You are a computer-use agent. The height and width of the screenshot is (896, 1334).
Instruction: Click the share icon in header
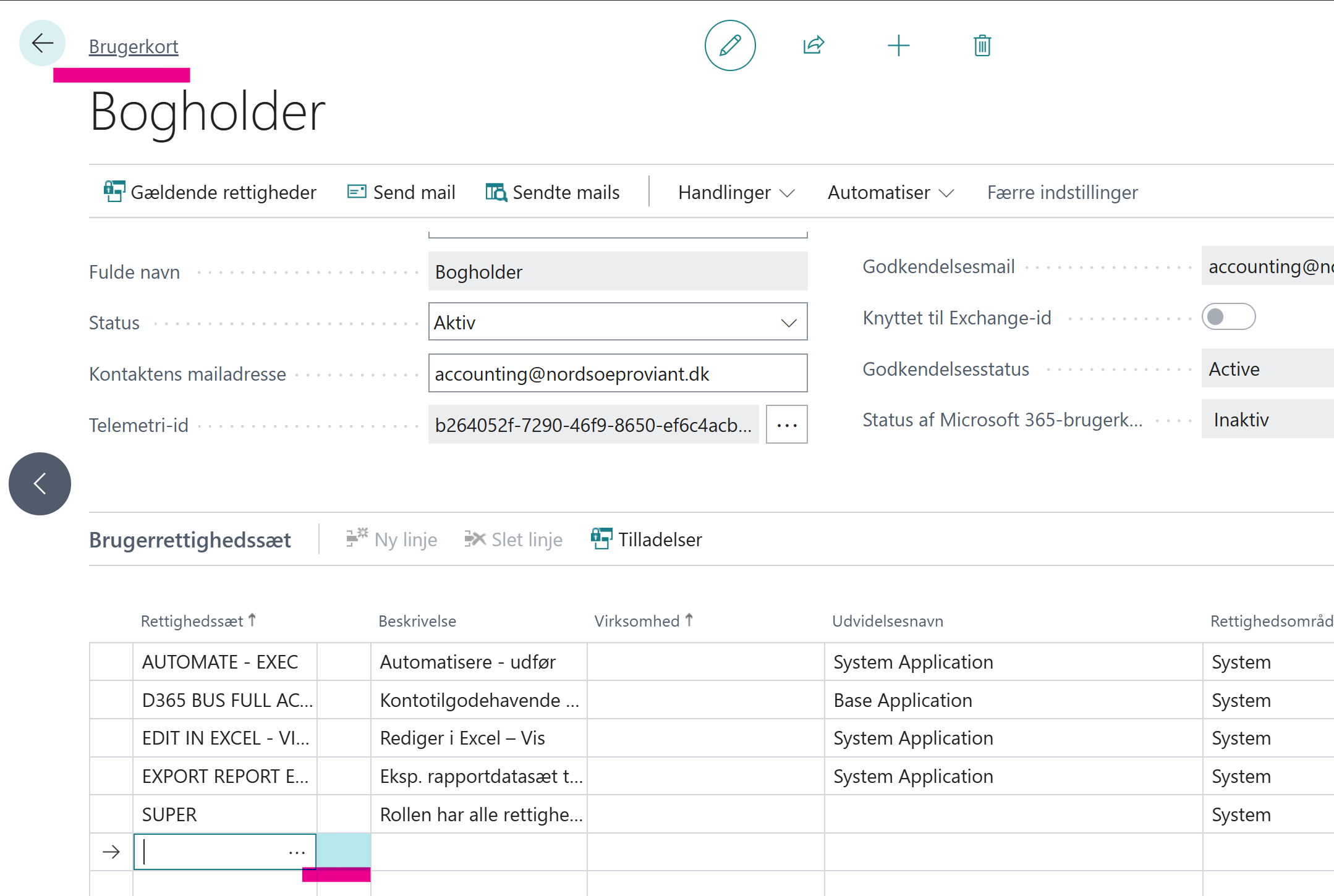pos(814,46)
